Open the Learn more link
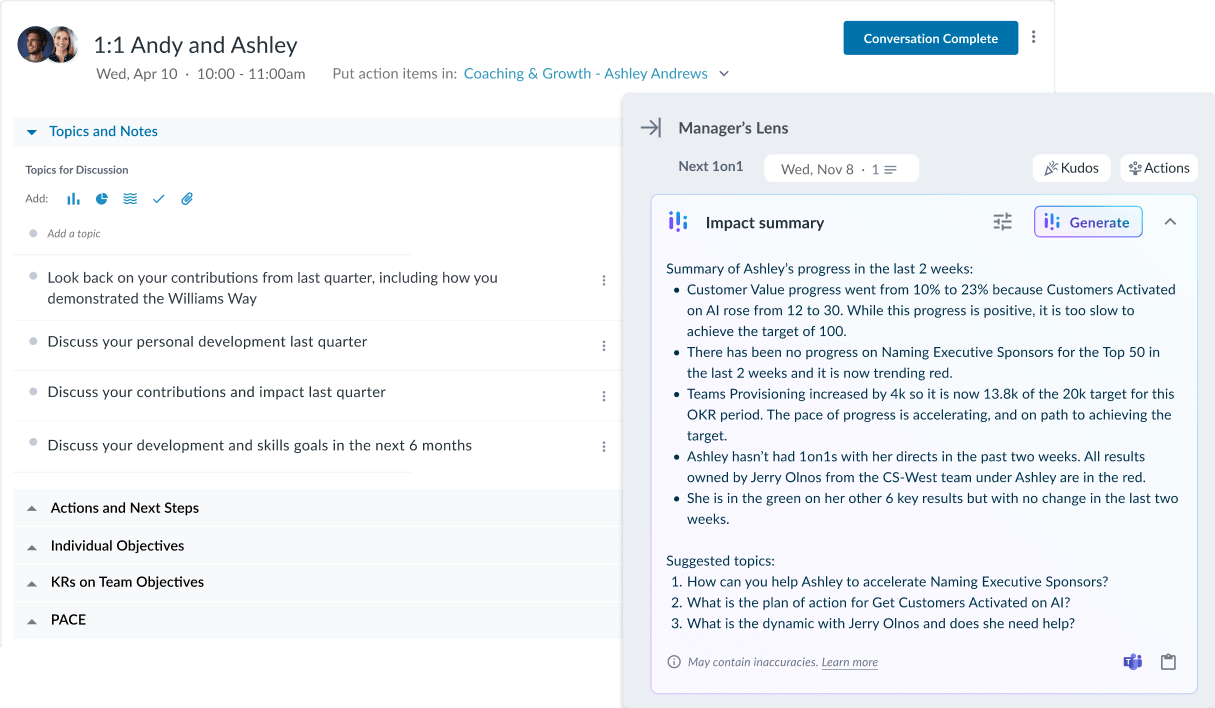 (849, 662)
